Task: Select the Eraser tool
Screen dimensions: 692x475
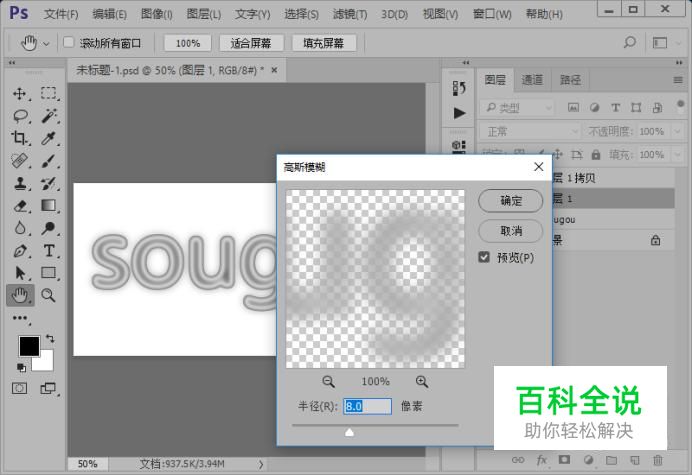Action: pos(19,206)
